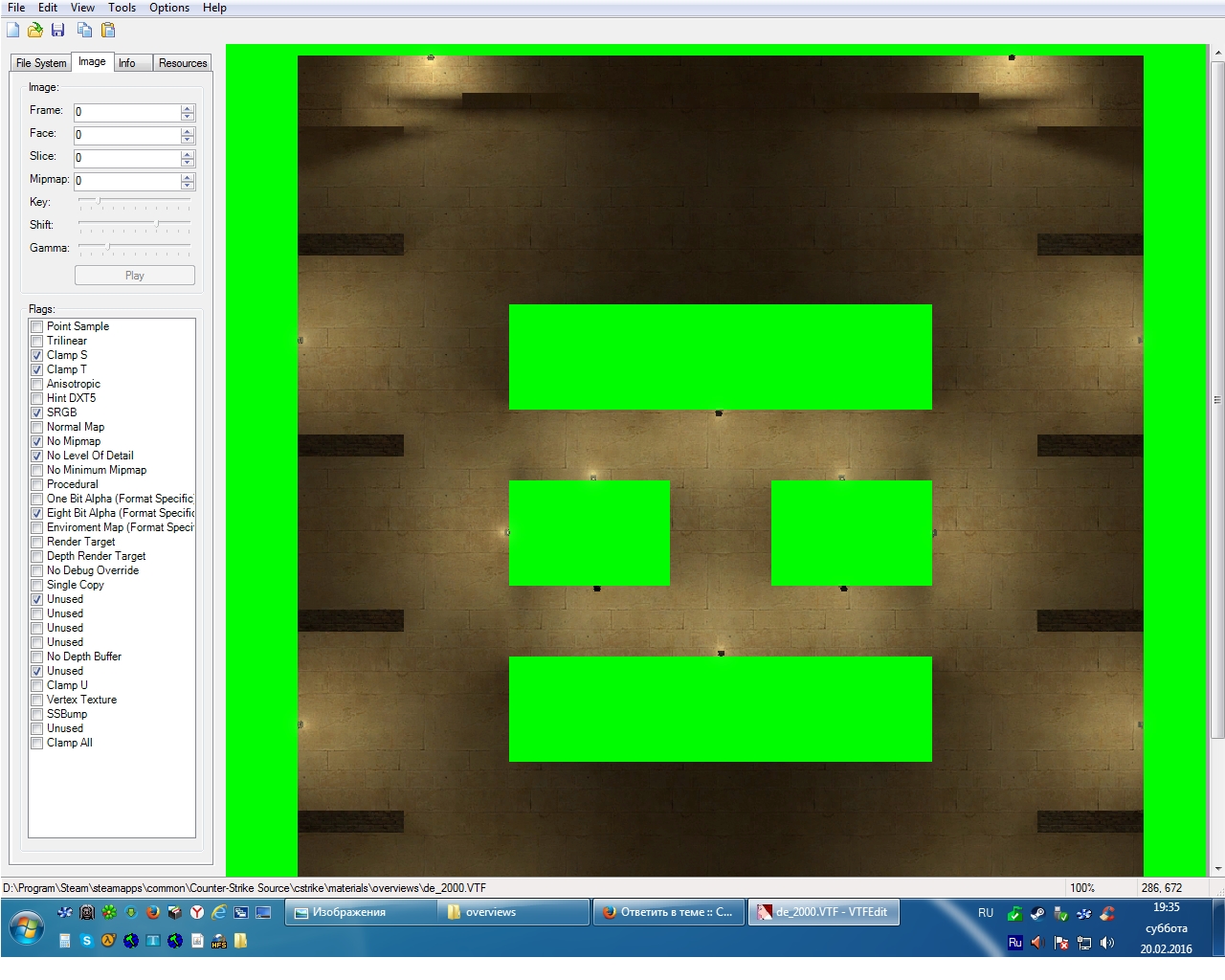This screenshot has height=980, width=1225.
Task: Check the Normal Map flag
Action: [x=36, y=428]
